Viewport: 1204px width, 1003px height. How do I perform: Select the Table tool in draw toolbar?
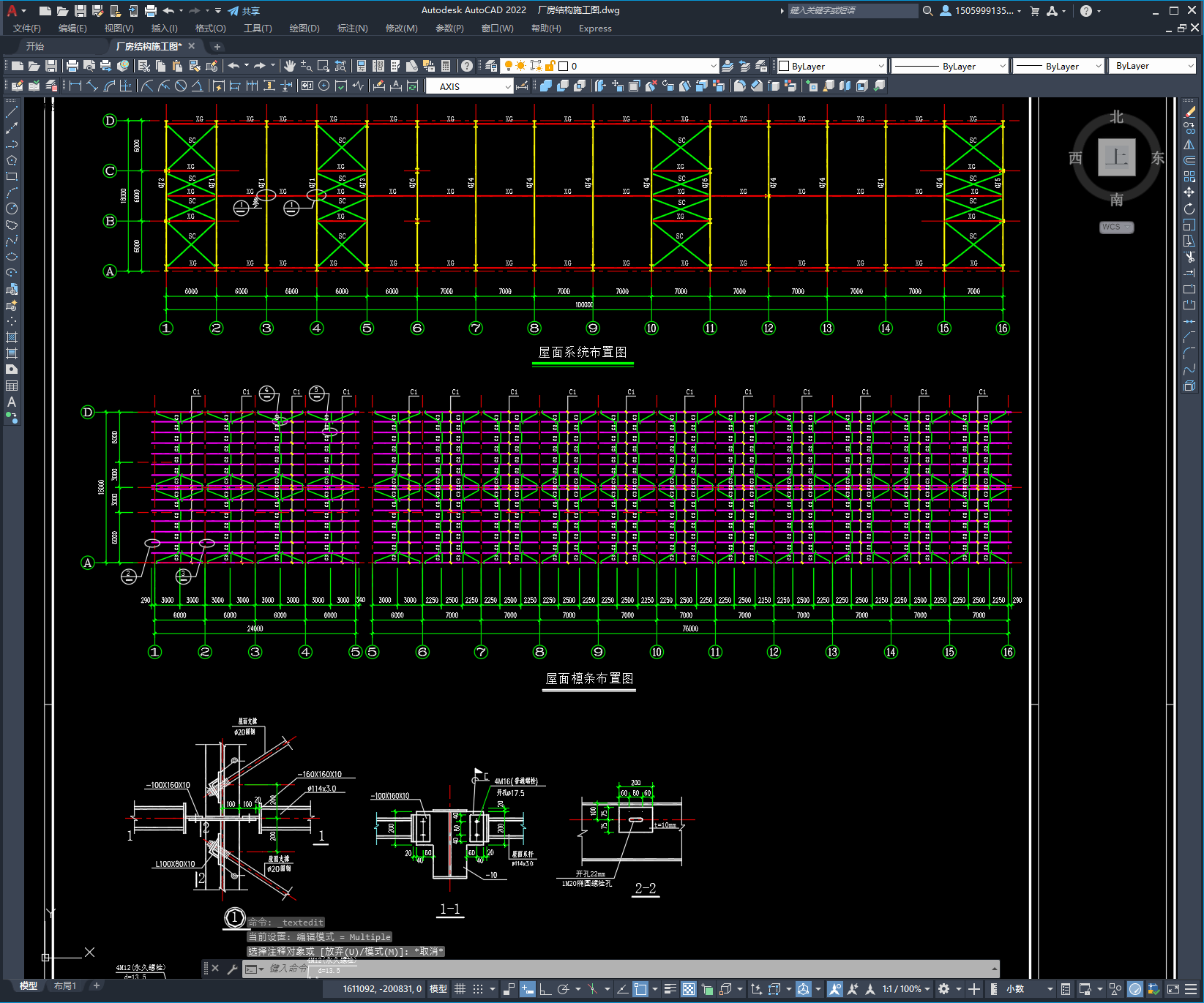coord(12,386)
